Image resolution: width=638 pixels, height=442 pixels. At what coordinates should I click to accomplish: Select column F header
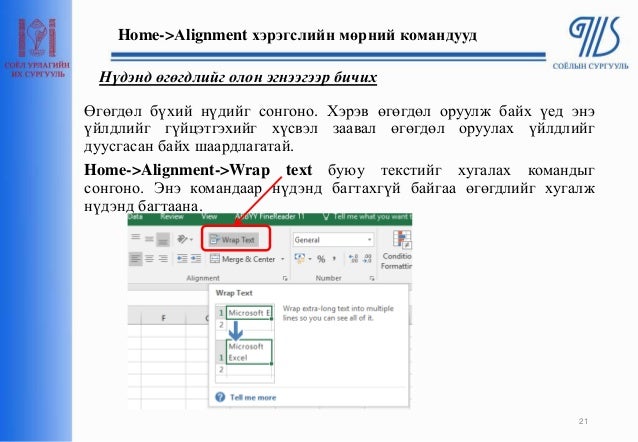pyautogui.click(x=163, y=318)
